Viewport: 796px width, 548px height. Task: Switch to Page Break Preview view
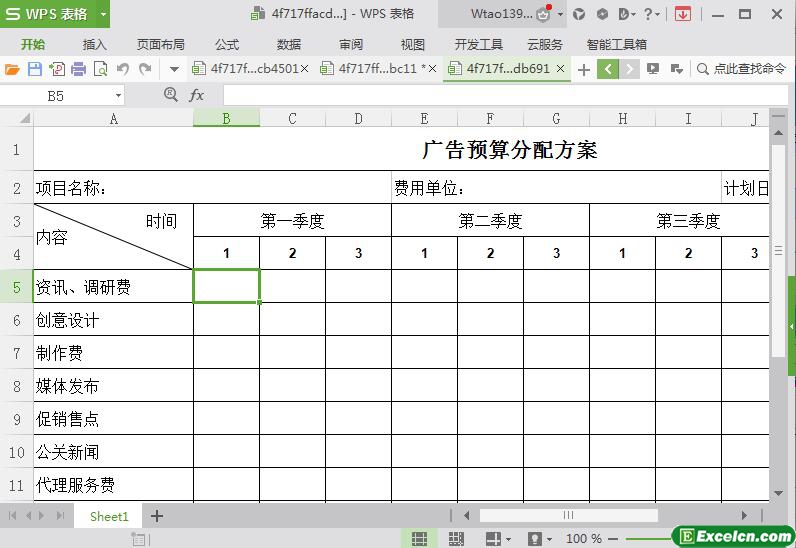coord(456,538)
